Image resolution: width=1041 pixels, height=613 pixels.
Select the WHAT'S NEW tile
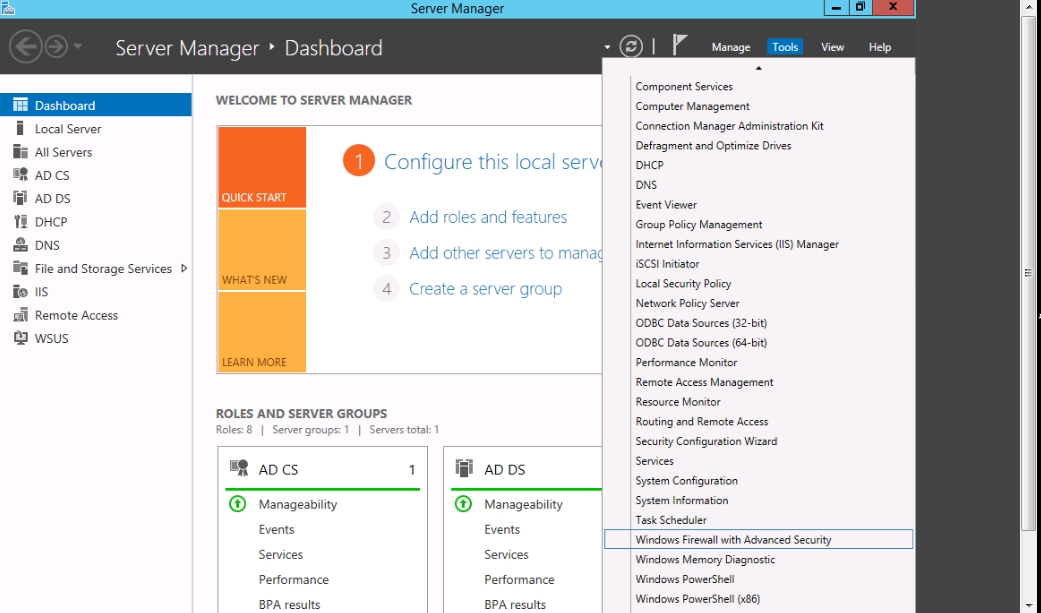(x=261, y=250)
